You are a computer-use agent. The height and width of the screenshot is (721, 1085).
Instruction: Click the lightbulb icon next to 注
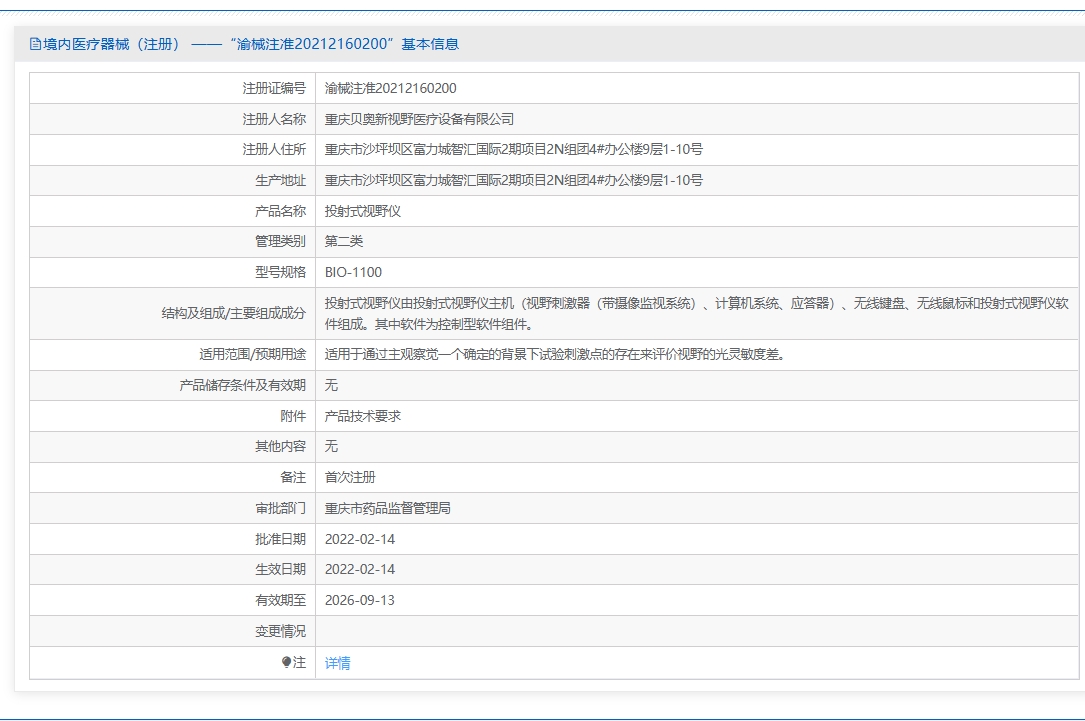click(x=286, y=662)
